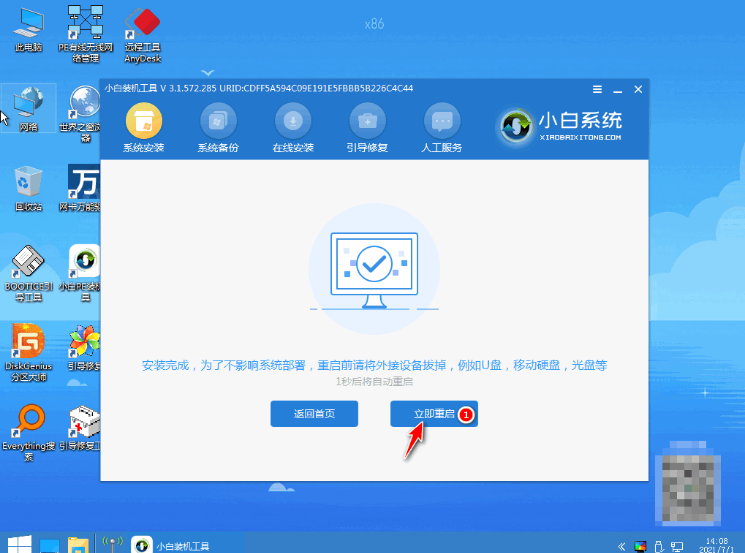Minimize the 小白装机工具 window
This screenshot has width=745, height=553.
point(618,89)
